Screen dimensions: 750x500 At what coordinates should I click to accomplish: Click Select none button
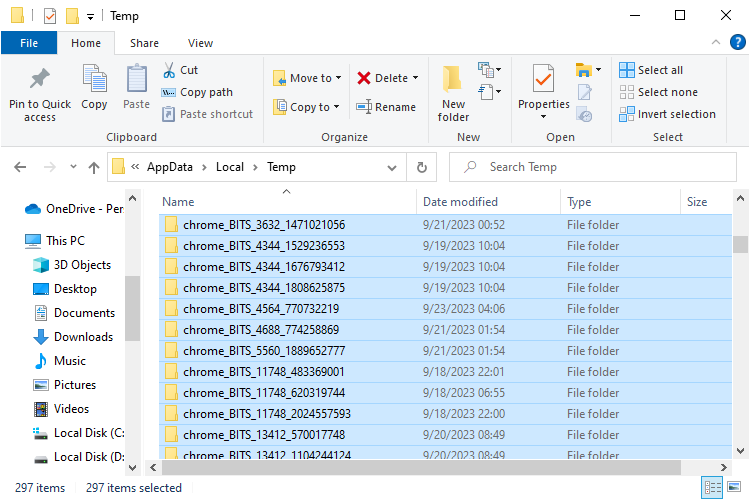(x=658, y=92)
